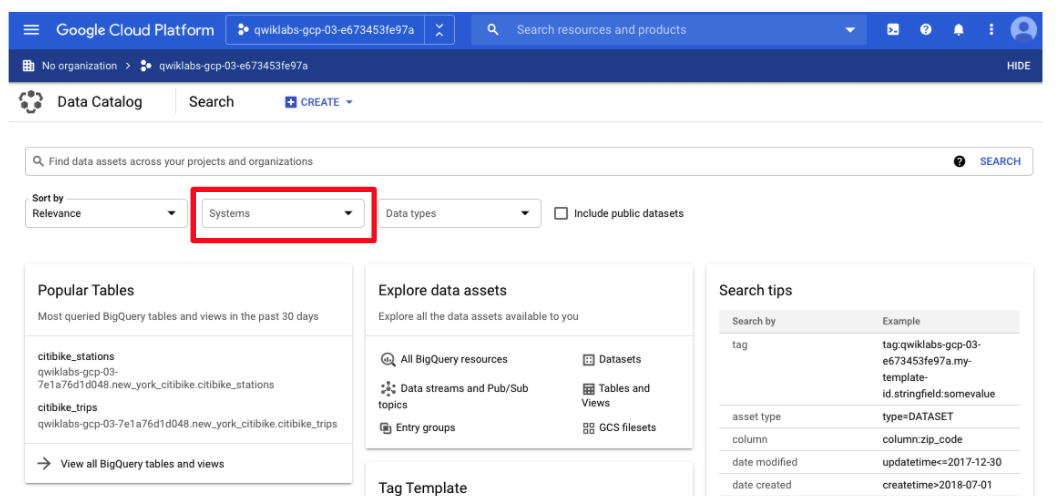This screenshot has width=1063, height=496.
Task: Click the column:zip_code example text
Action: 922,439
